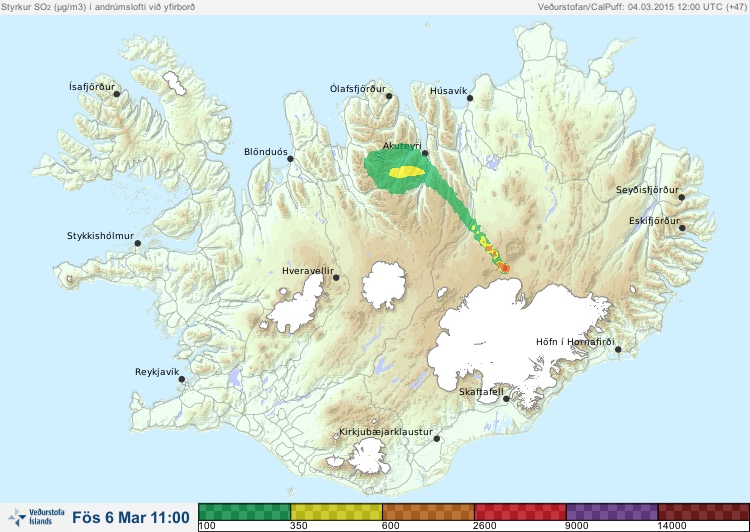Screen dimensions: 750x532
Task: Click the Kirkjubæjarklaustur station dot
Action: (x=437, y=439)
